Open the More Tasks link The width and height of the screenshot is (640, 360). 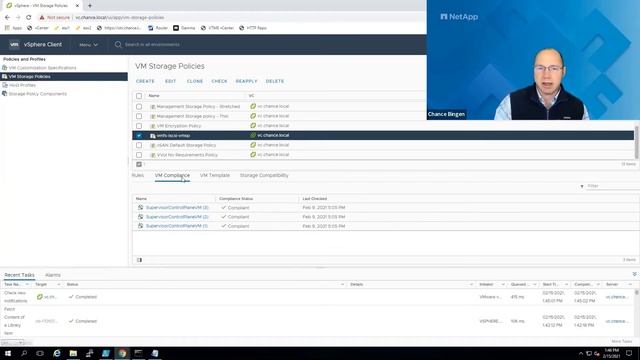622,341
